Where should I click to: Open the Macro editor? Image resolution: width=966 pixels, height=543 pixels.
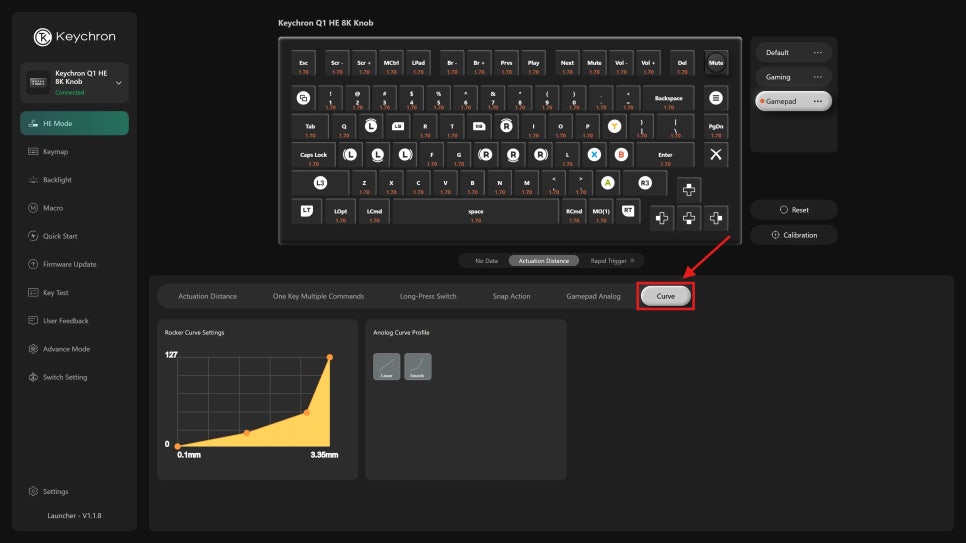point(52,208)
